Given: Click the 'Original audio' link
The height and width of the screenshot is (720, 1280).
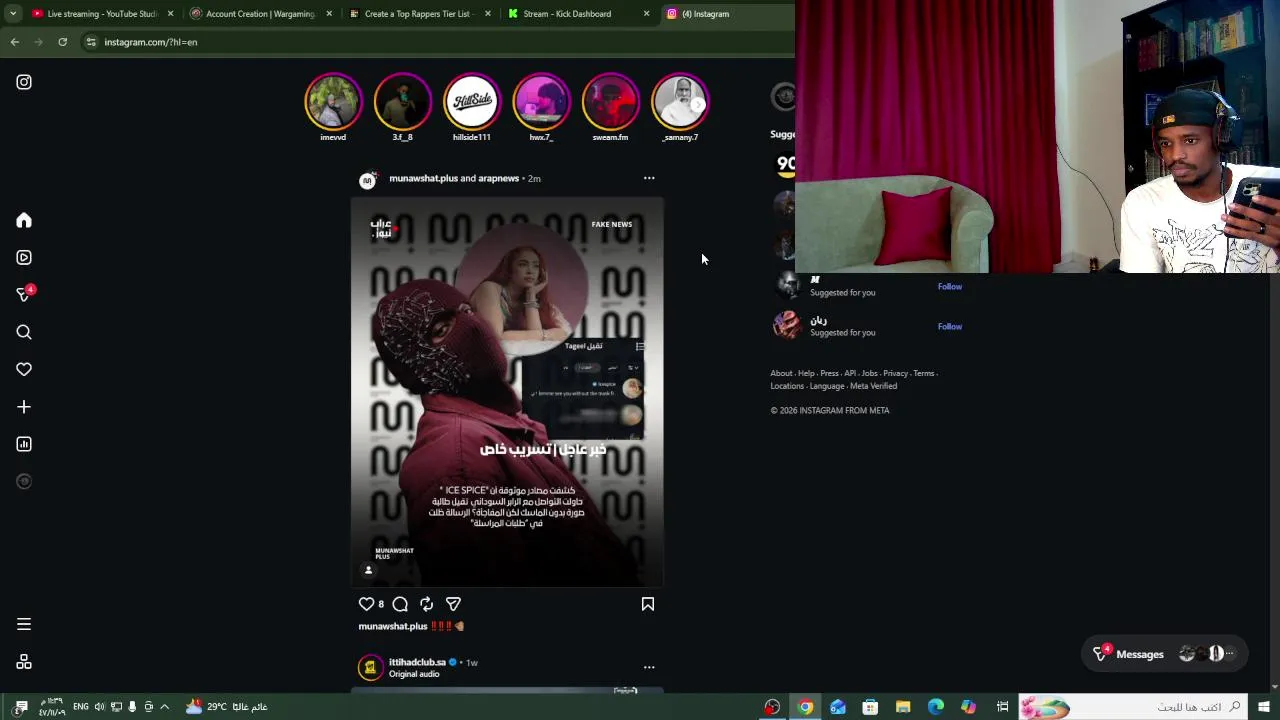Looking at the screenshot, I should point(414,674).
